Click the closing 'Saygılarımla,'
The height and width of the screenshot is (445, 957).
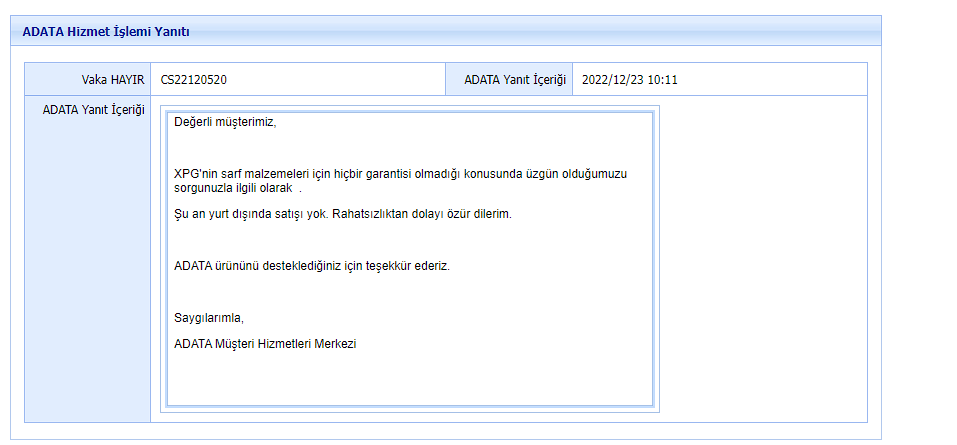point(209,318)
